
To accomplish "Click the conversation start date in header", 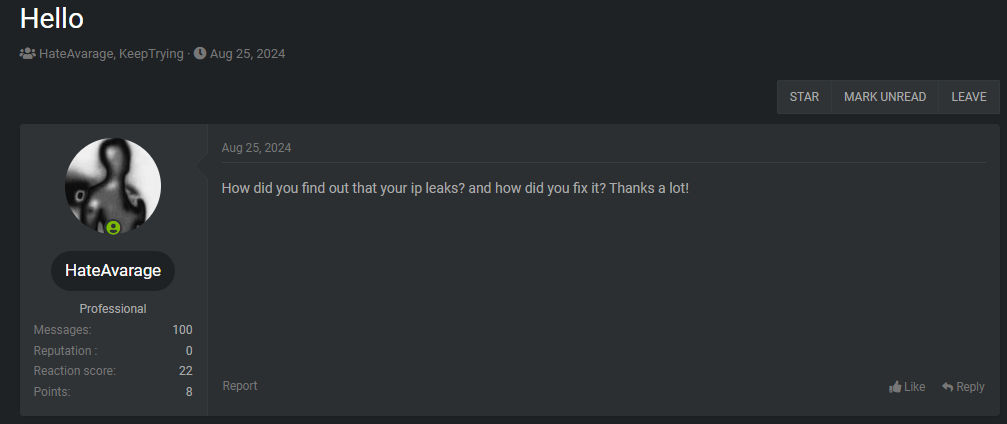I will (247, 54).
